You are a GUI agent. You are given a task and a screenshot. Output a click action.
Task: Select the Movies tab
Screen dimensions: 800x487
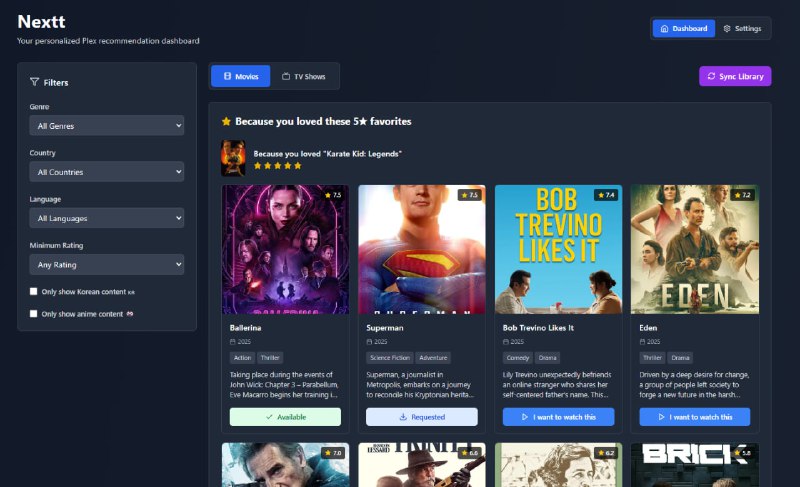(241, 76)
